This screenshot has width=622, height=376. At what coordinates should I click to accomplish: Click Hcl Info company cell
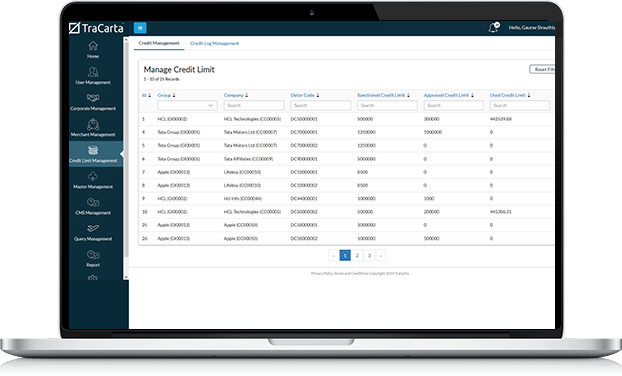243,199
